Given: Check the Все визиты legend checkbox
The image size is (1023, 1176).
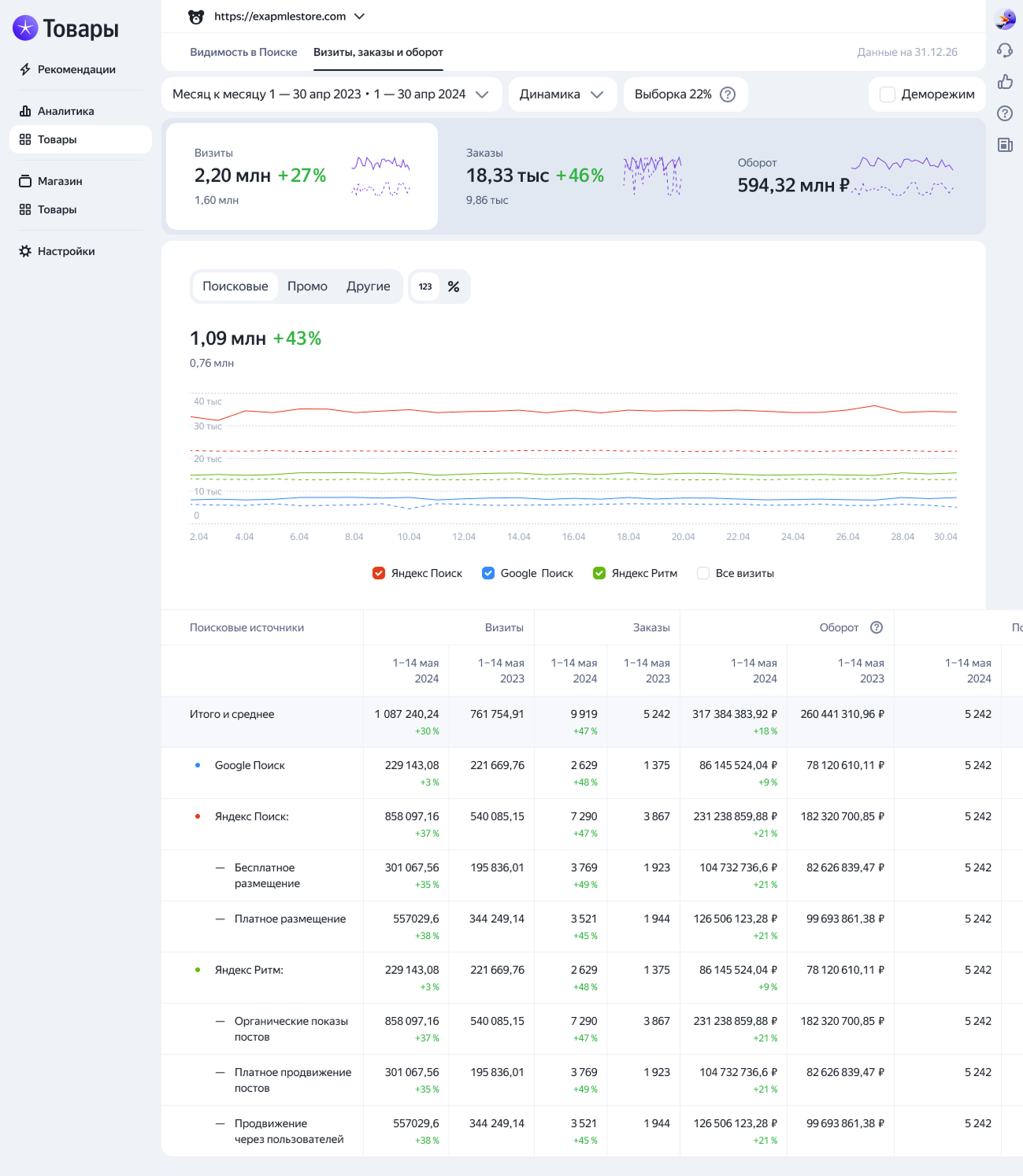Looking at the screenshot, I should pos(703,573).
